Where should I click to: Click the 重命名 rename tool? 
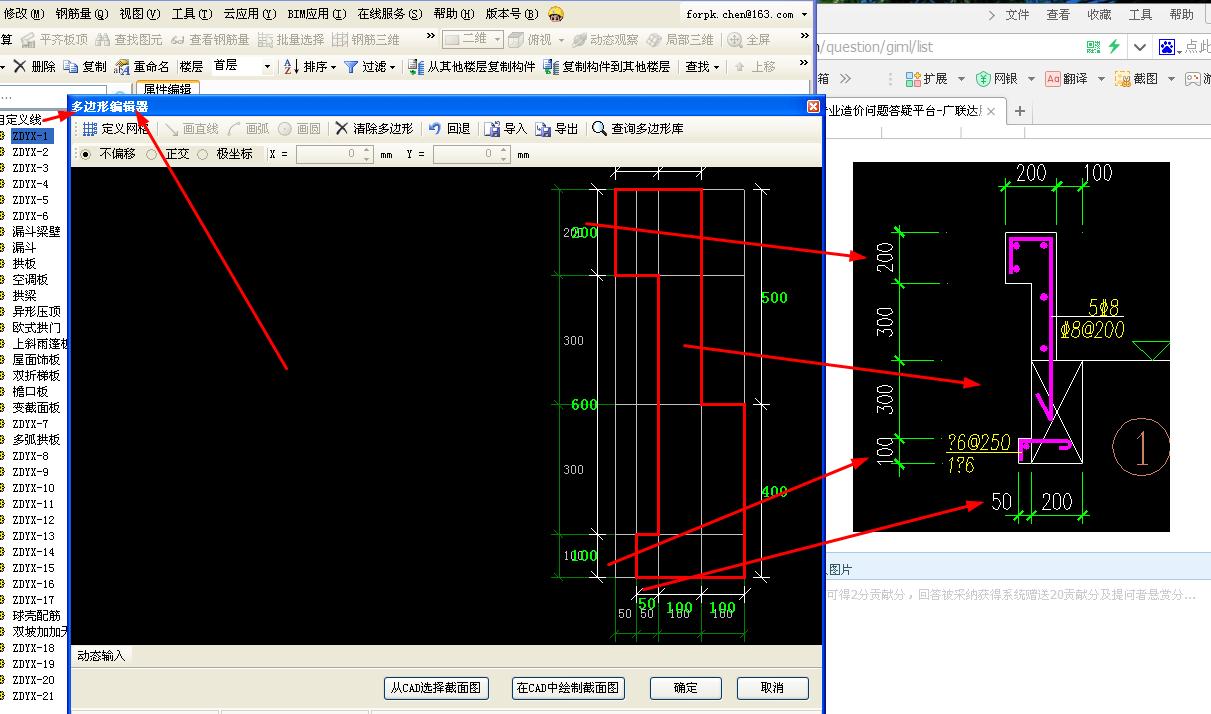(x=141, y=66)
